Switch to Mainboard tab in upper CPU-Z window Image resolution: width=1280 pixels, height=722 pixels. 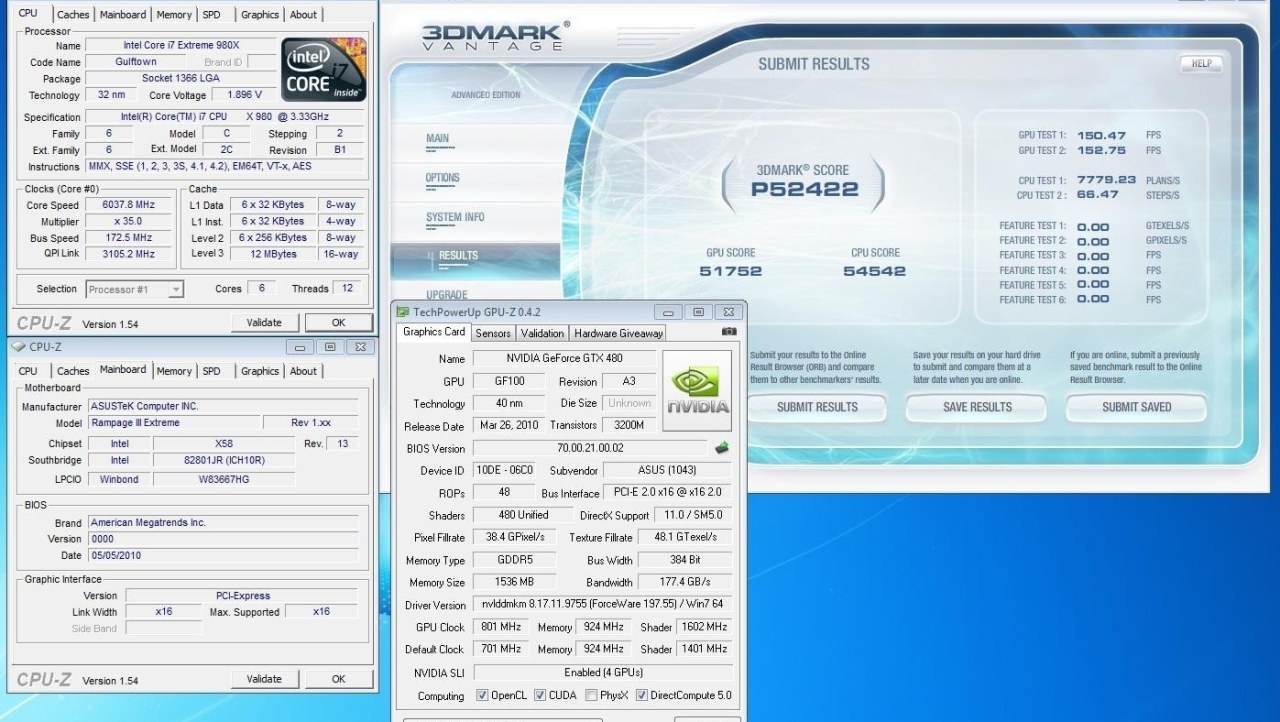123,15
